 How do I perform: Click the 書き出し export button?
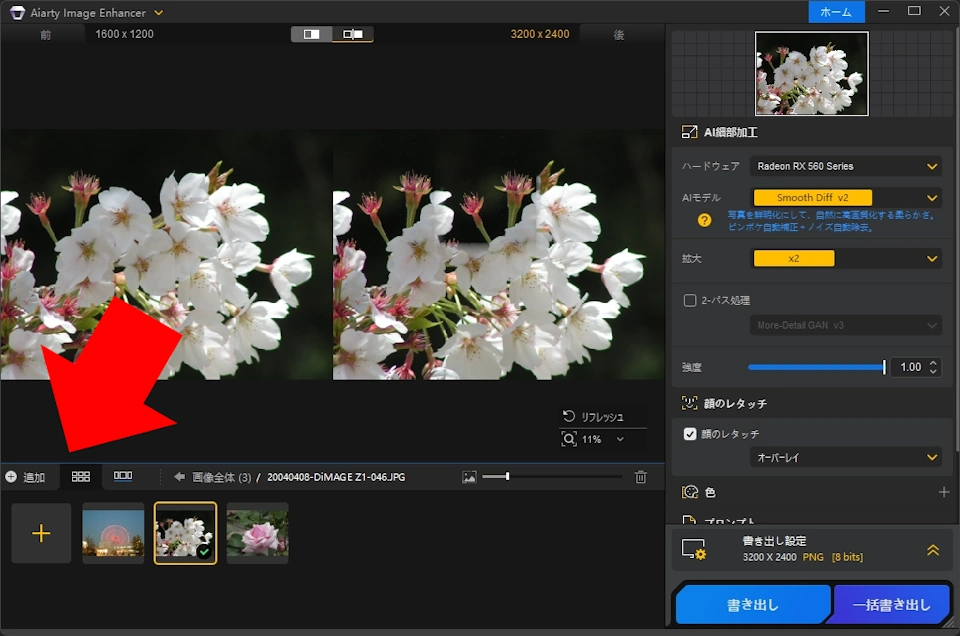pos(752,604)
